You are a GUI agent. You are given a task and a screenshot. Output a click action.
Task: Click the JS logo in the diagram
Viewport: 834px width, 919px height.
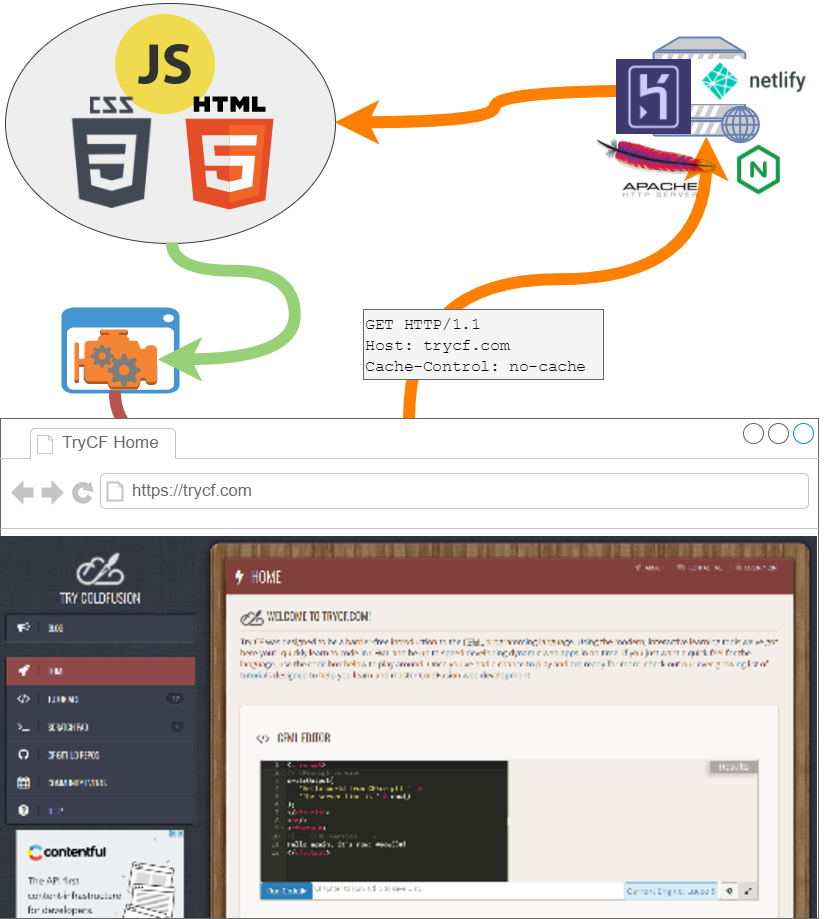(x=165, y=64)
